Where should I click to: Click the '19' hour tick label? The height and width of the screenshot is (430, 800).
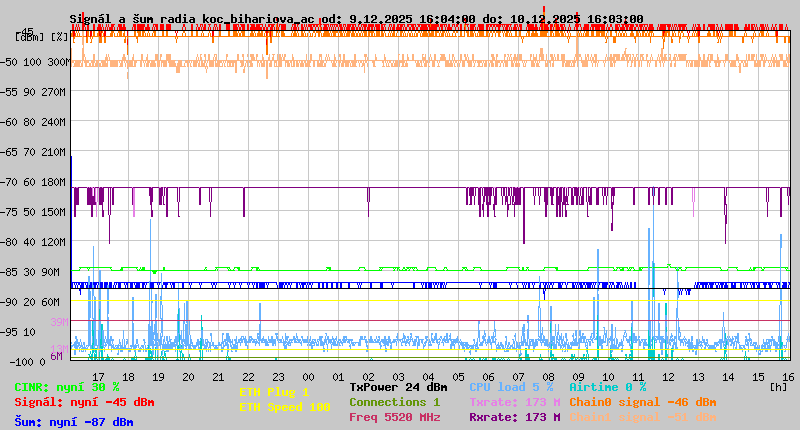pyautogui.click(x=159, y=377)
